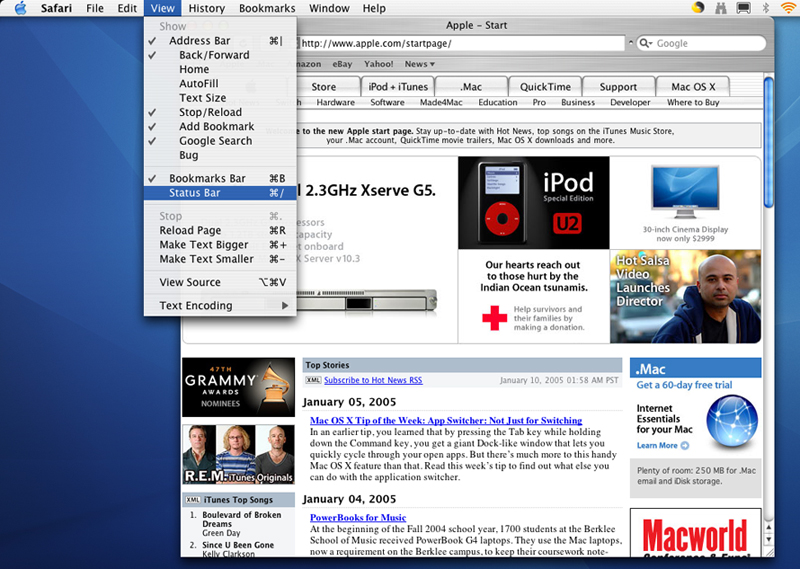Open the Help menu

374,8
